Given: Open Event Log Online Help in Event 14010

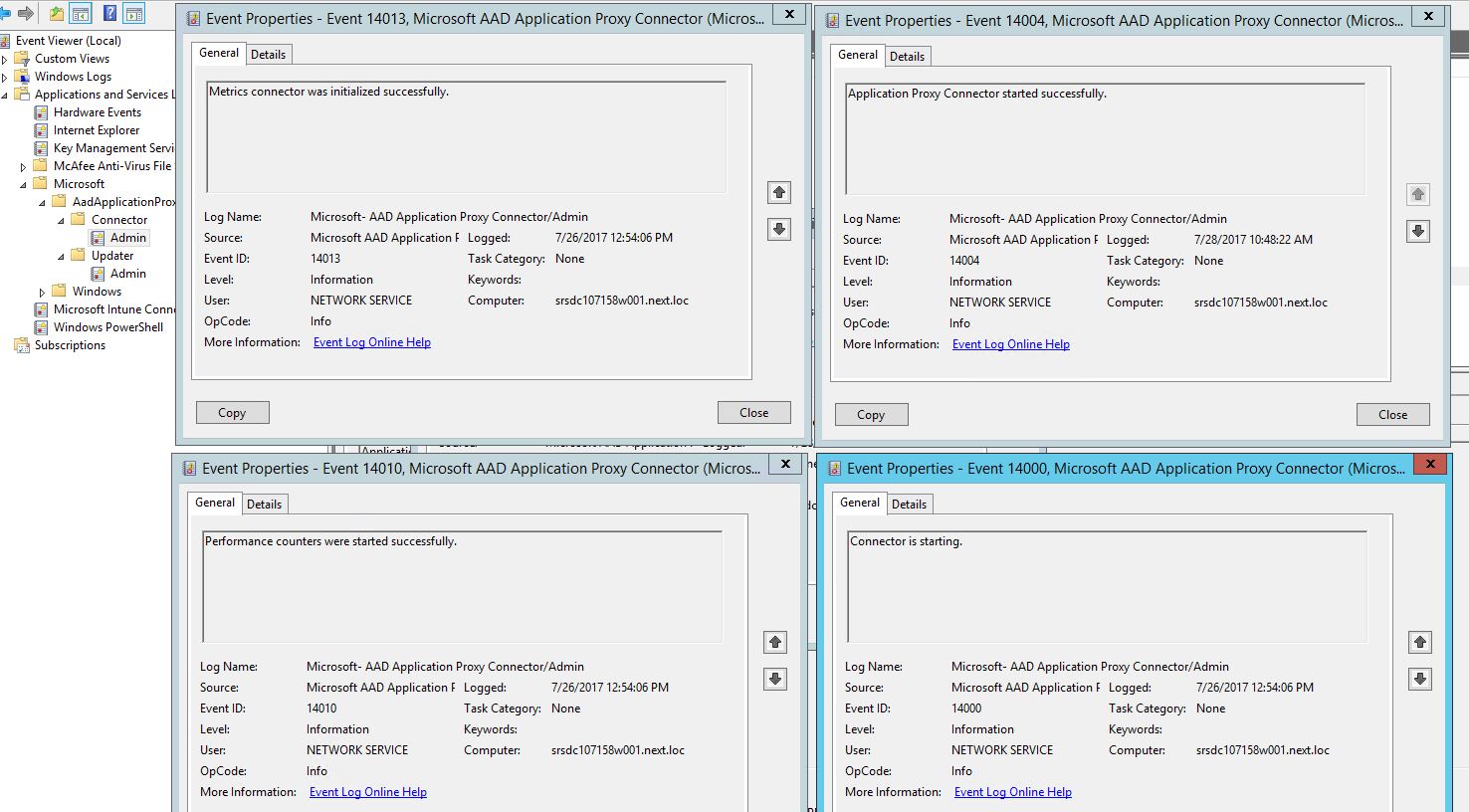Looking at the screenshot, I should tap(367, 792).
